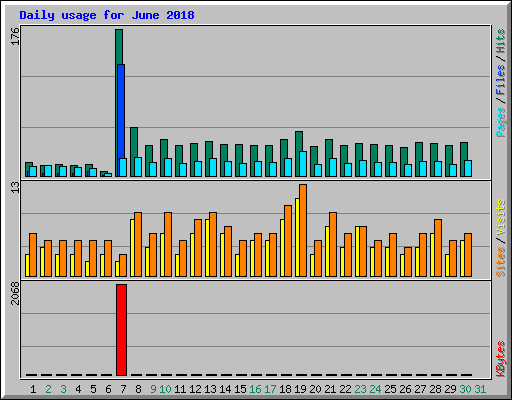Click day '29' on the x-axis
The image size is (512, 400).
tap(450, 389)
